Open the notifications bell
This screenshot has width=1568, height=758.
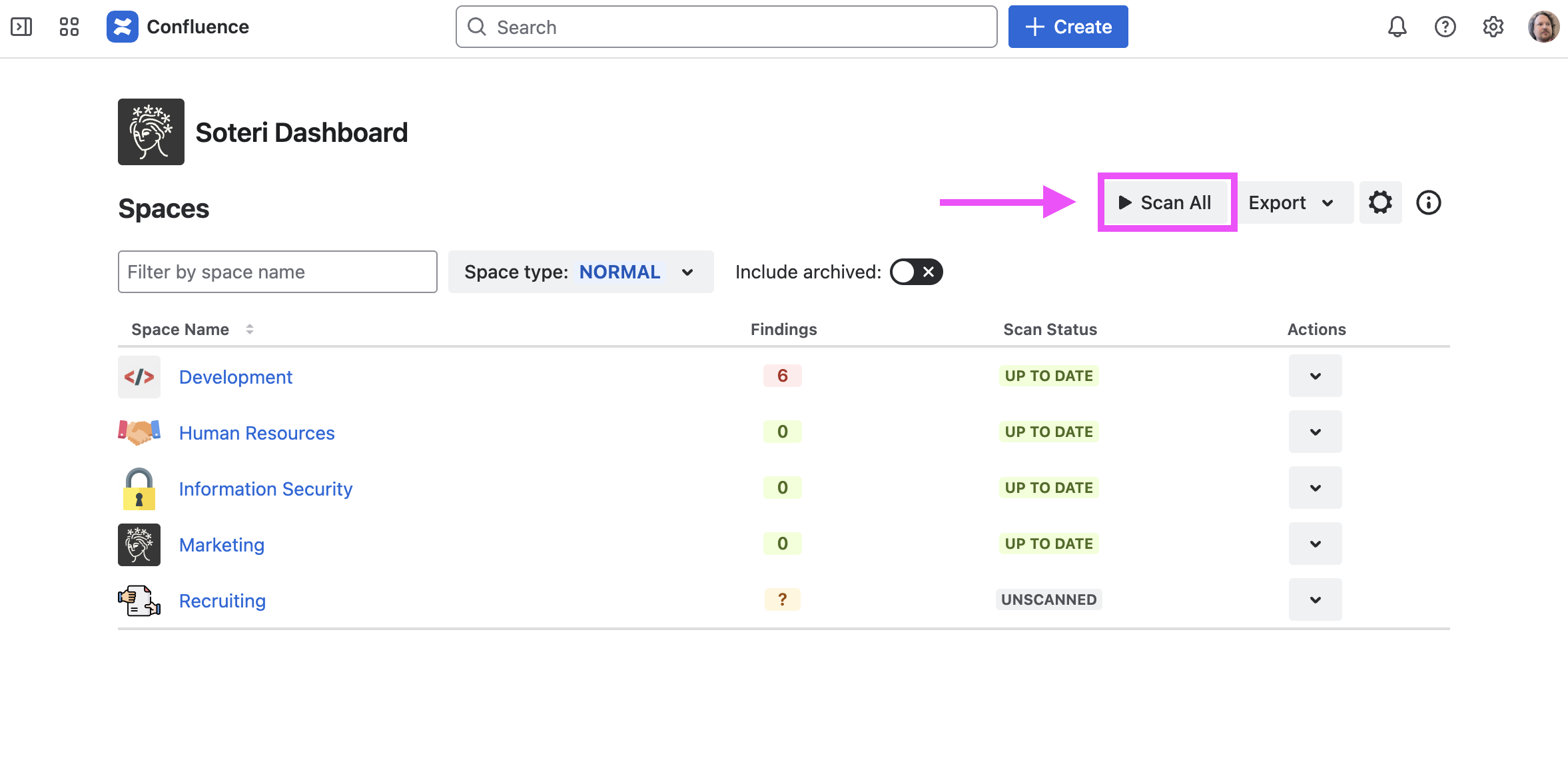[1397, 27]
